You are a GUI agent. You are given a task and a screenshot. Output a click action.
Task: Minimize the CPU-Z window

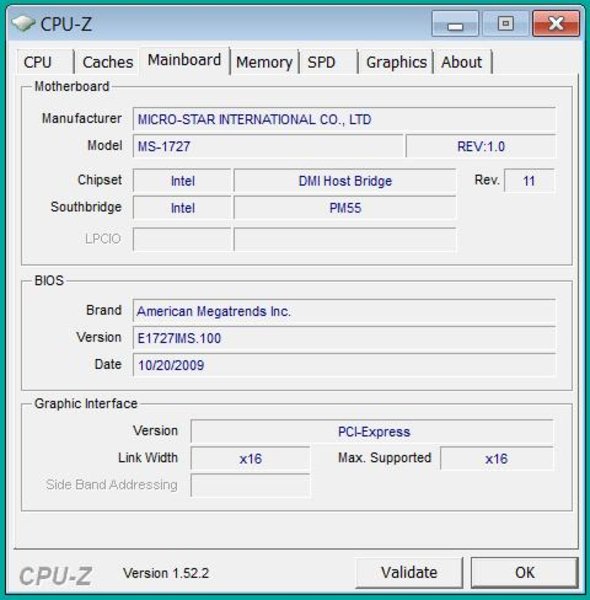coord(455,24)
